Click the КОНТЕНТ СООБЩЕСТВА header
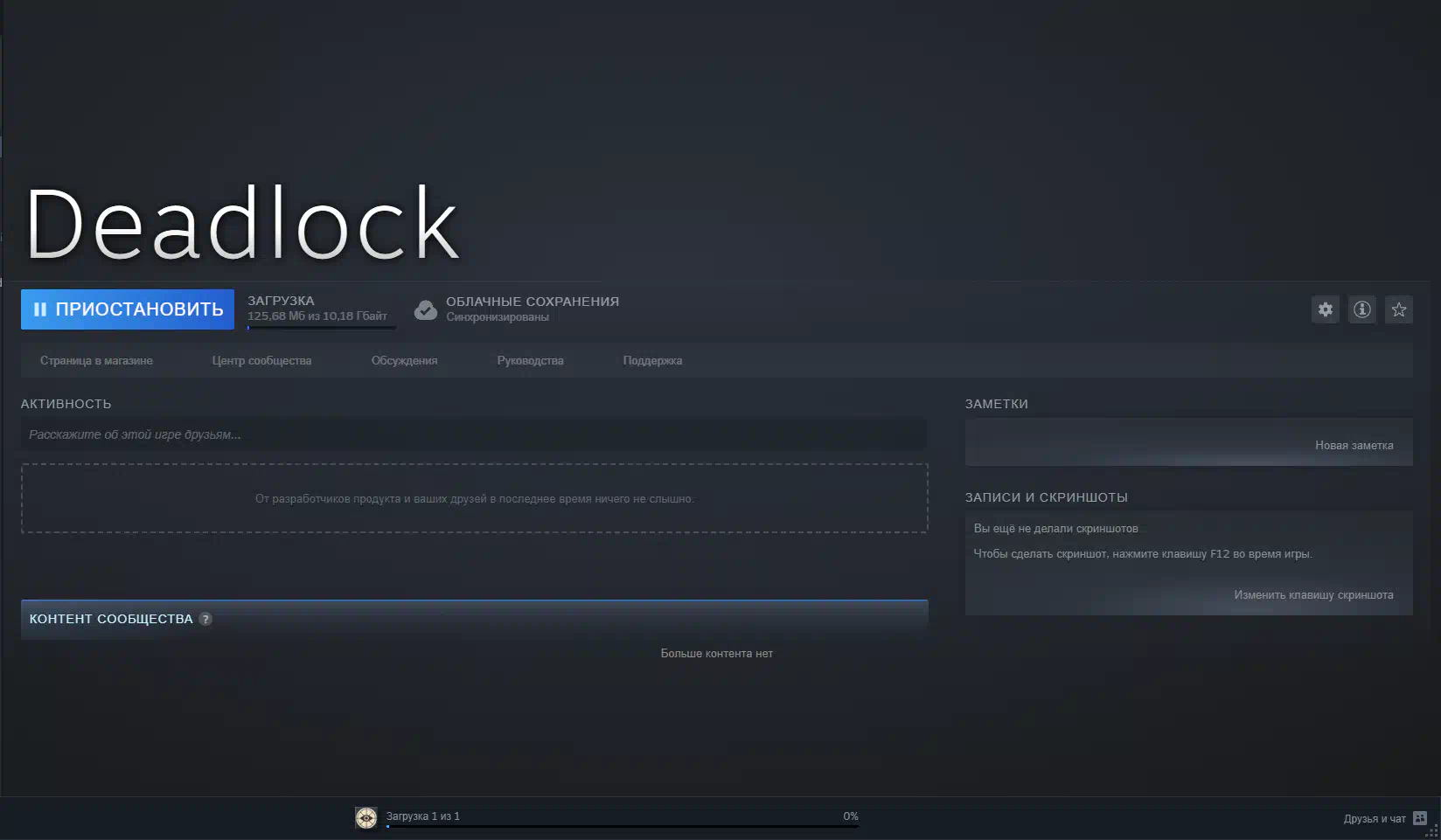1441x840 pixels. pyautogui.click(x=111, y=619)
